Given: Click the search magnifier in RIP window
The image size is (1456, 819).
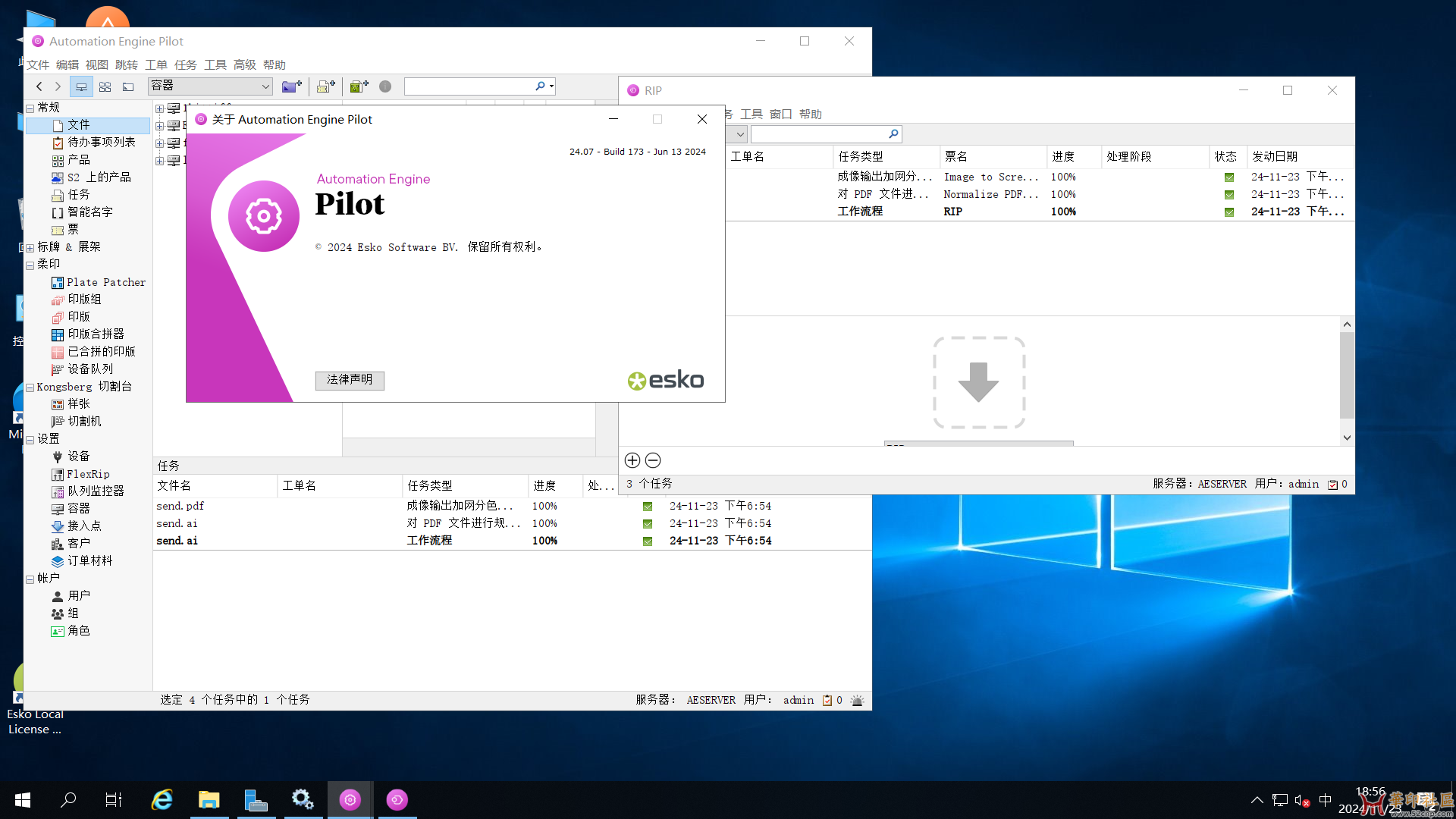Looking at the screenshot, I should click(893, 134).
